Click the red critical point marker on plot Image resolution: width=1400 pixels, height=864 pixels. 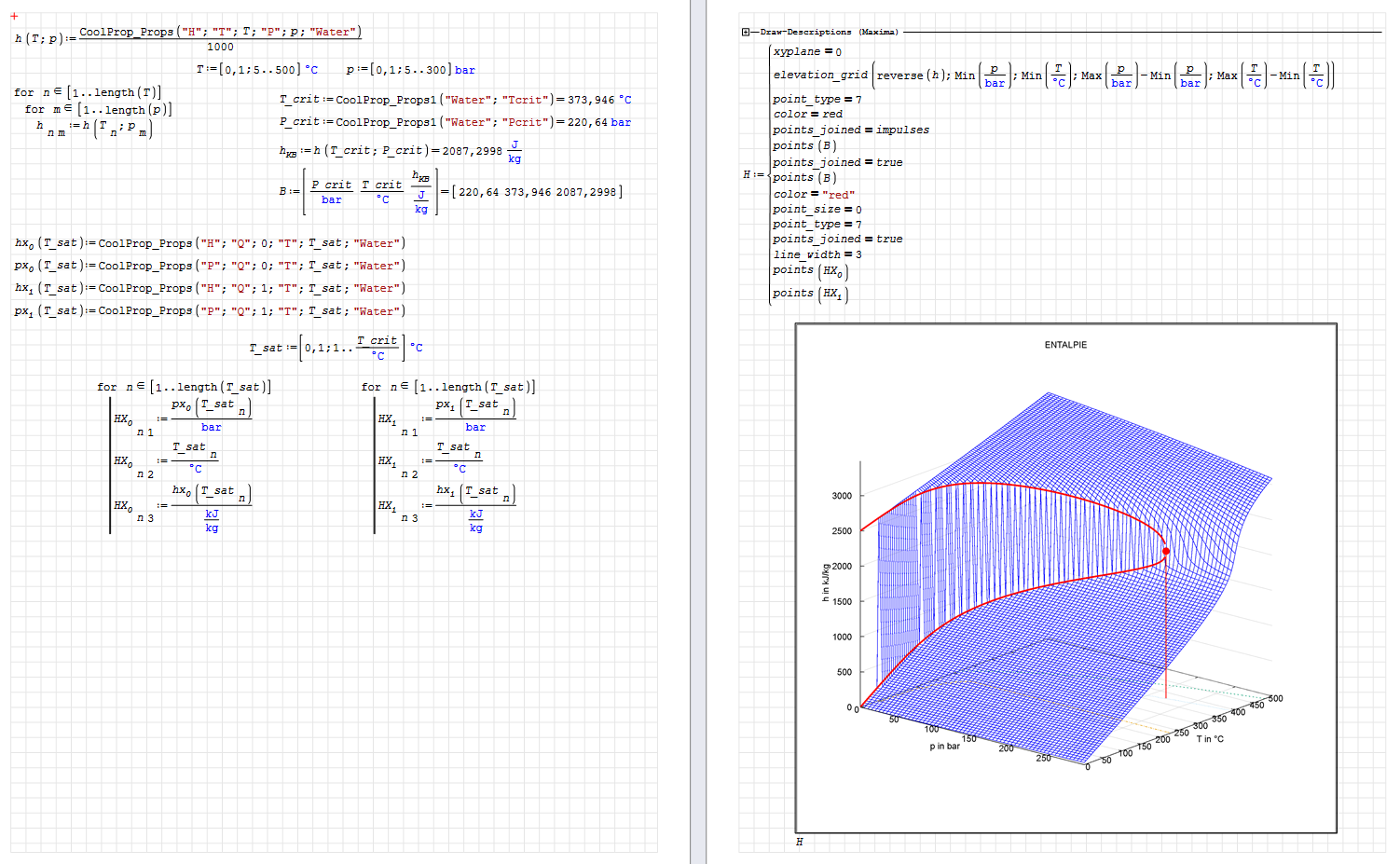[x=1165, y=552]
